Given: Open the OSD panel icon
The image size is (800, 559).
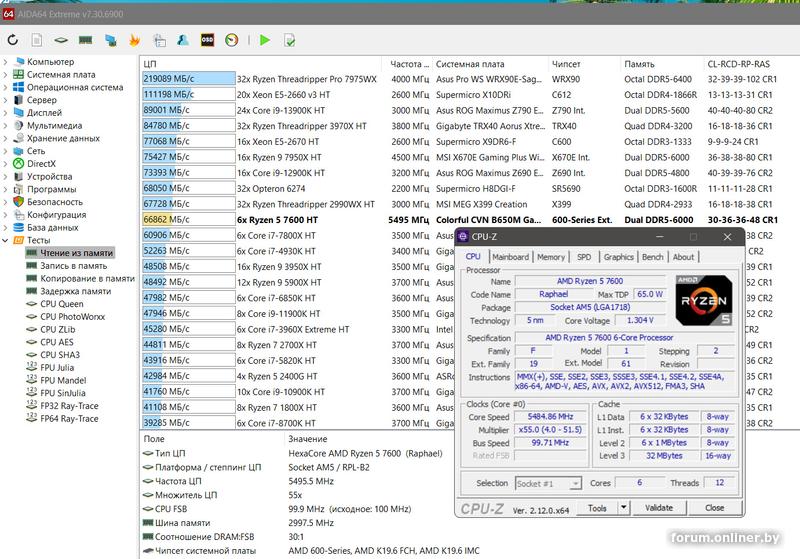Looking at the screenshot, I should click(x=207, y=40).
